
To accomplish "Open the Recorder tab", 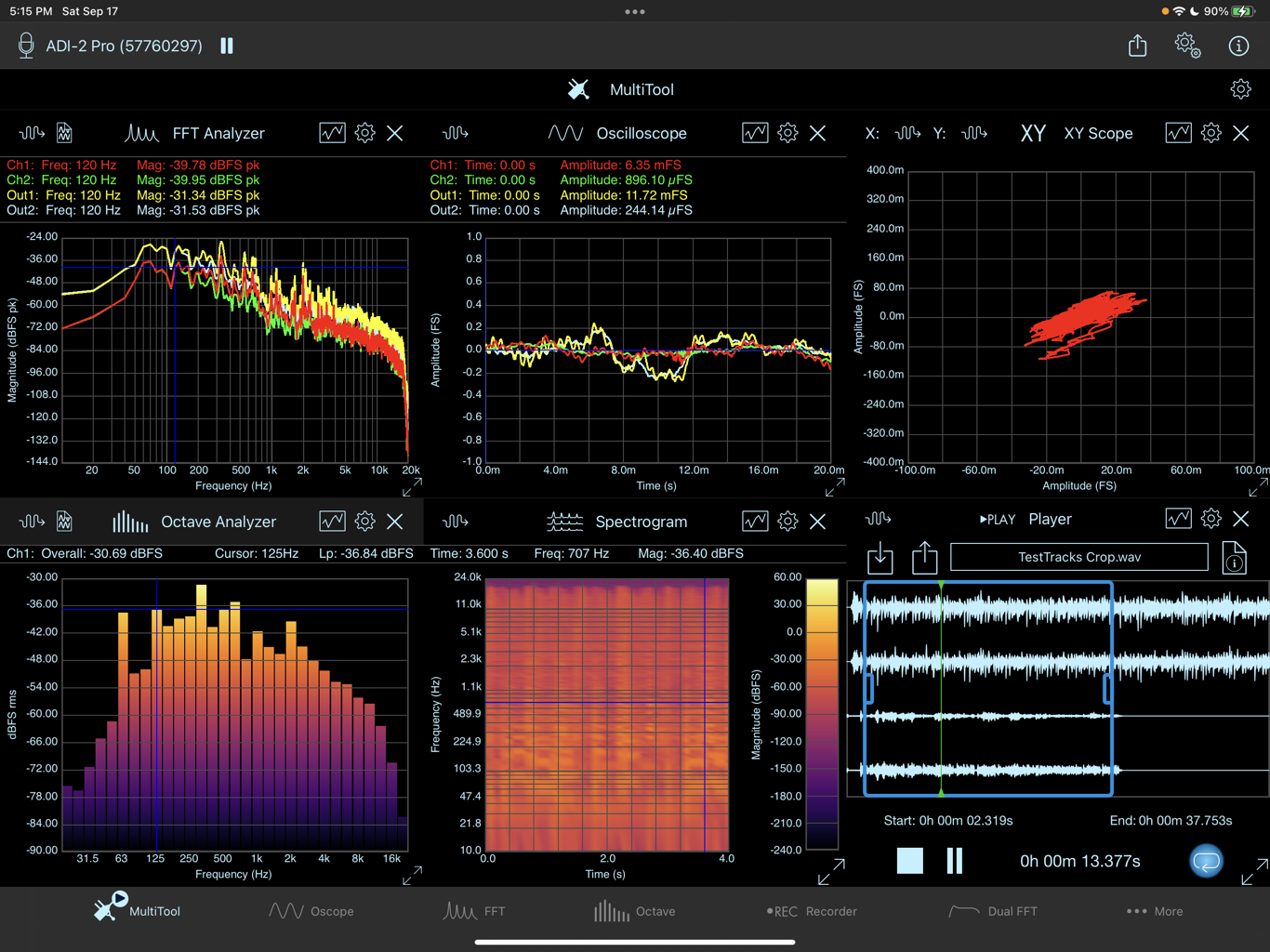I will [x=812, y=911].
